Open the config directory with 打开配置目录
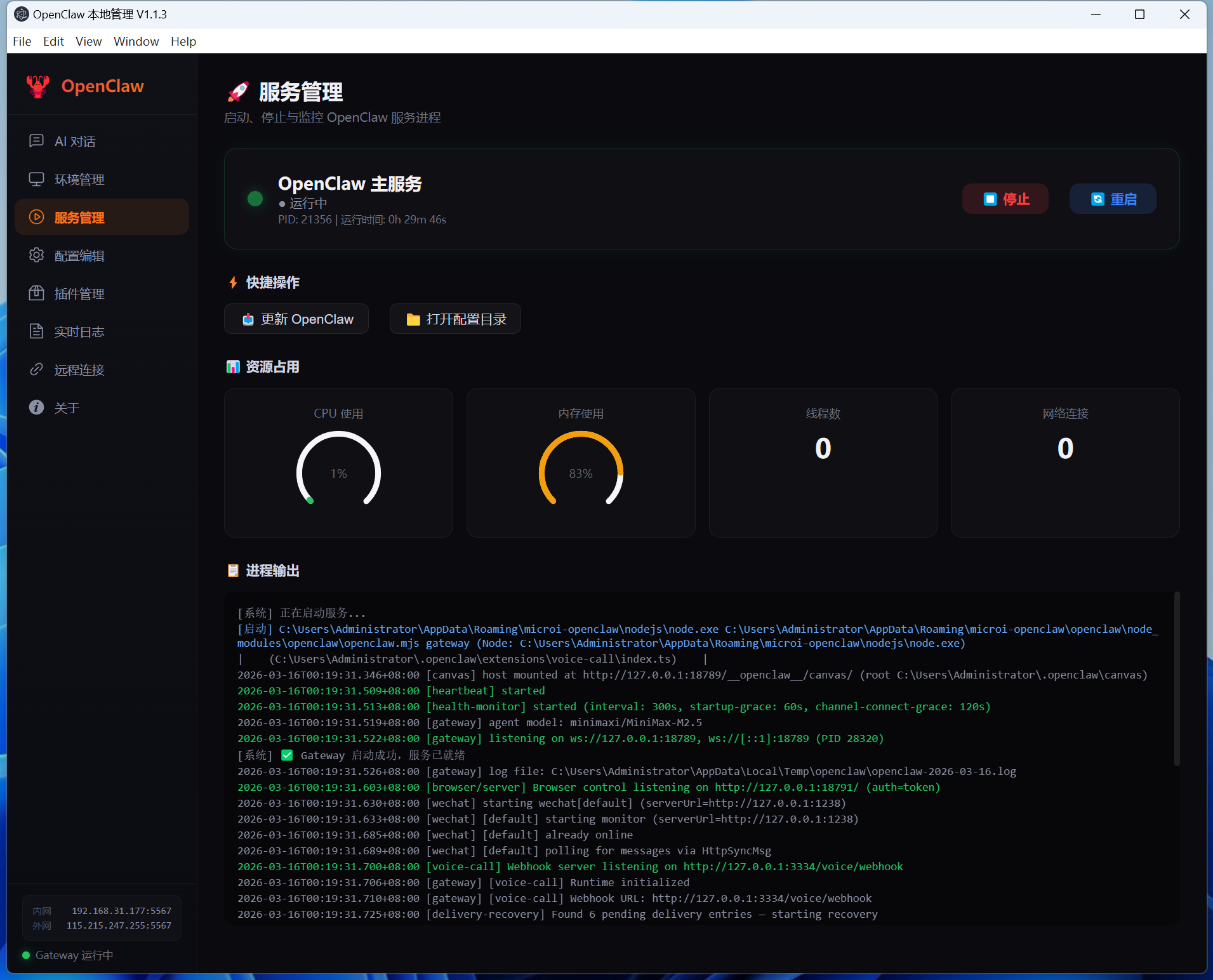 point(455,319)
